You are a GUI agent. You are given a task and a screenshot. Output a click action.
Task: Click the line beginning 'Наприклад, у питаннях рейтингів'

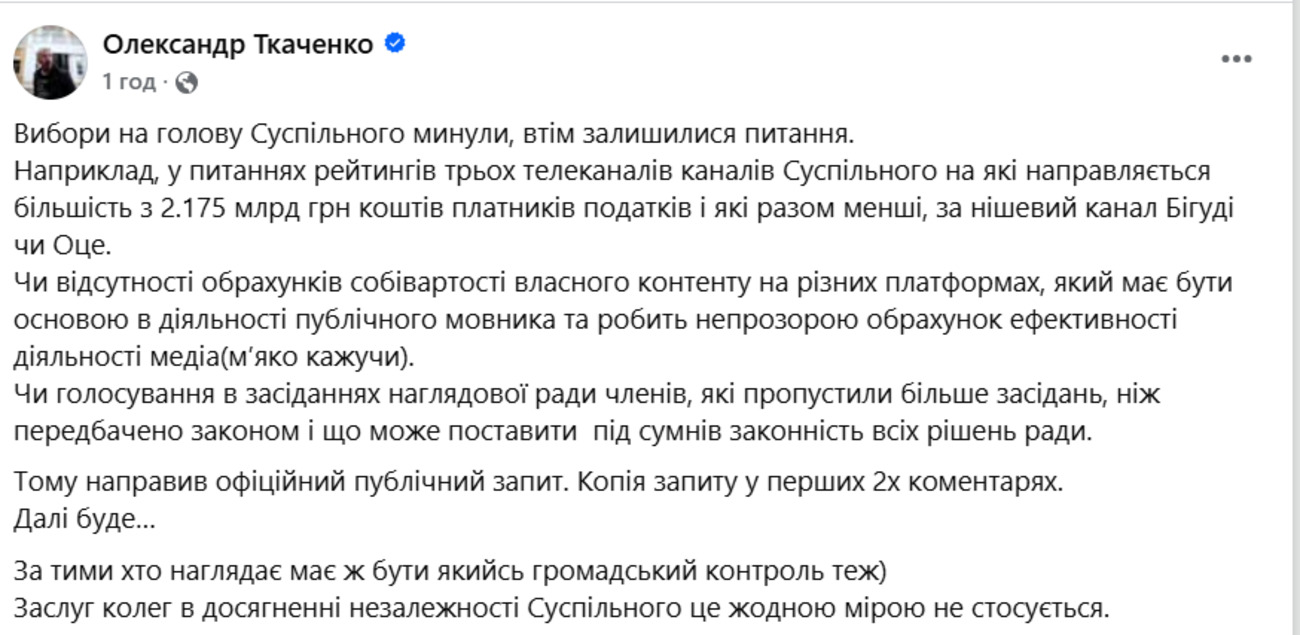(620, 170)
